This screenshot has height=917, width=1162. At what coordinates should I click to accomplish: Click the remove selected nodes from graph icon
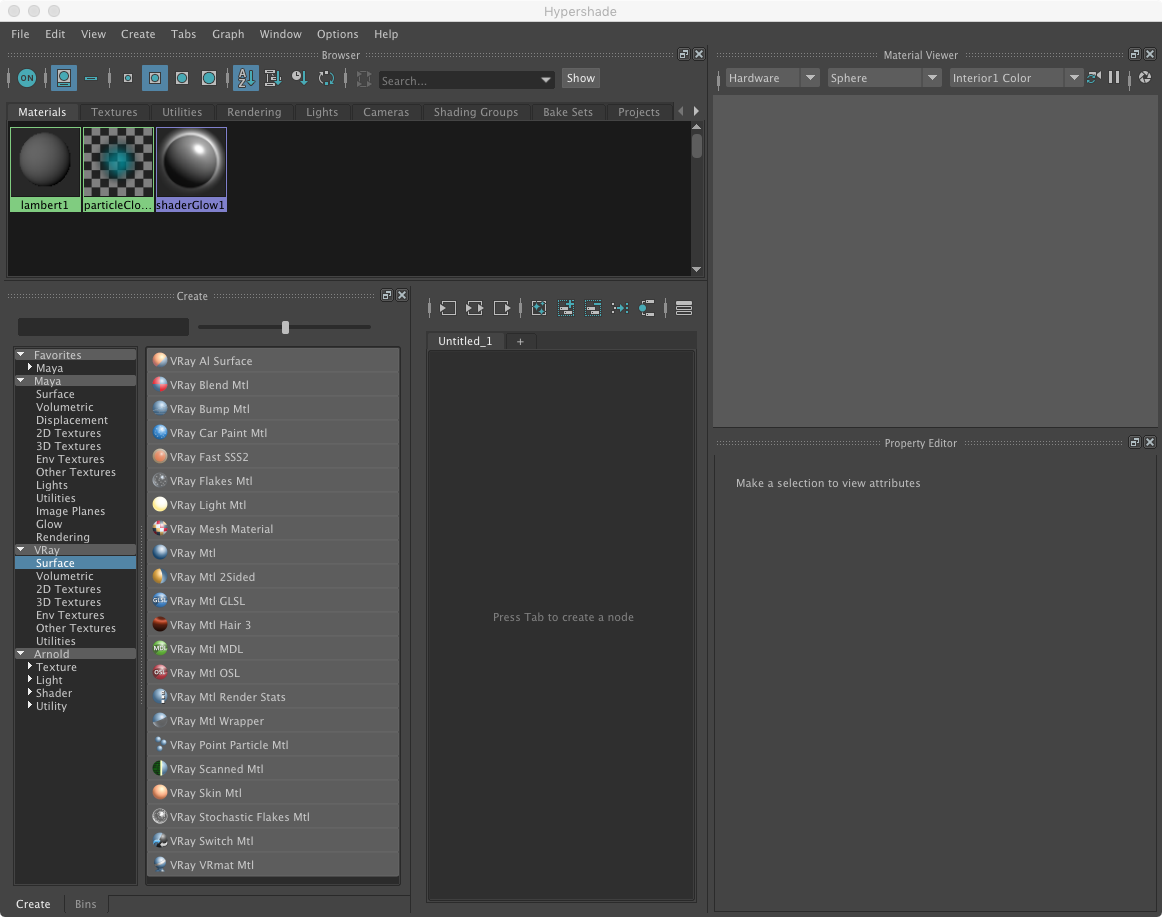tap(593, 308)
